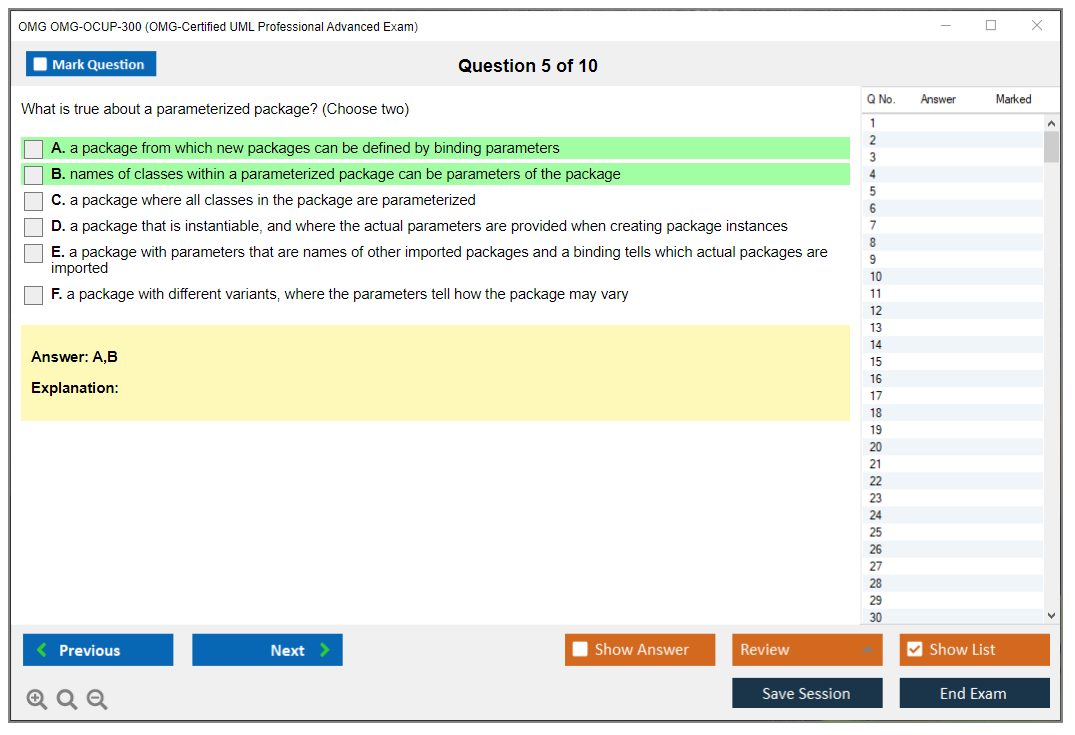Image resolution: width=1075 pixels, height=735 pixels.
Task: Click End Exam button
Action: tap(973, 693)
